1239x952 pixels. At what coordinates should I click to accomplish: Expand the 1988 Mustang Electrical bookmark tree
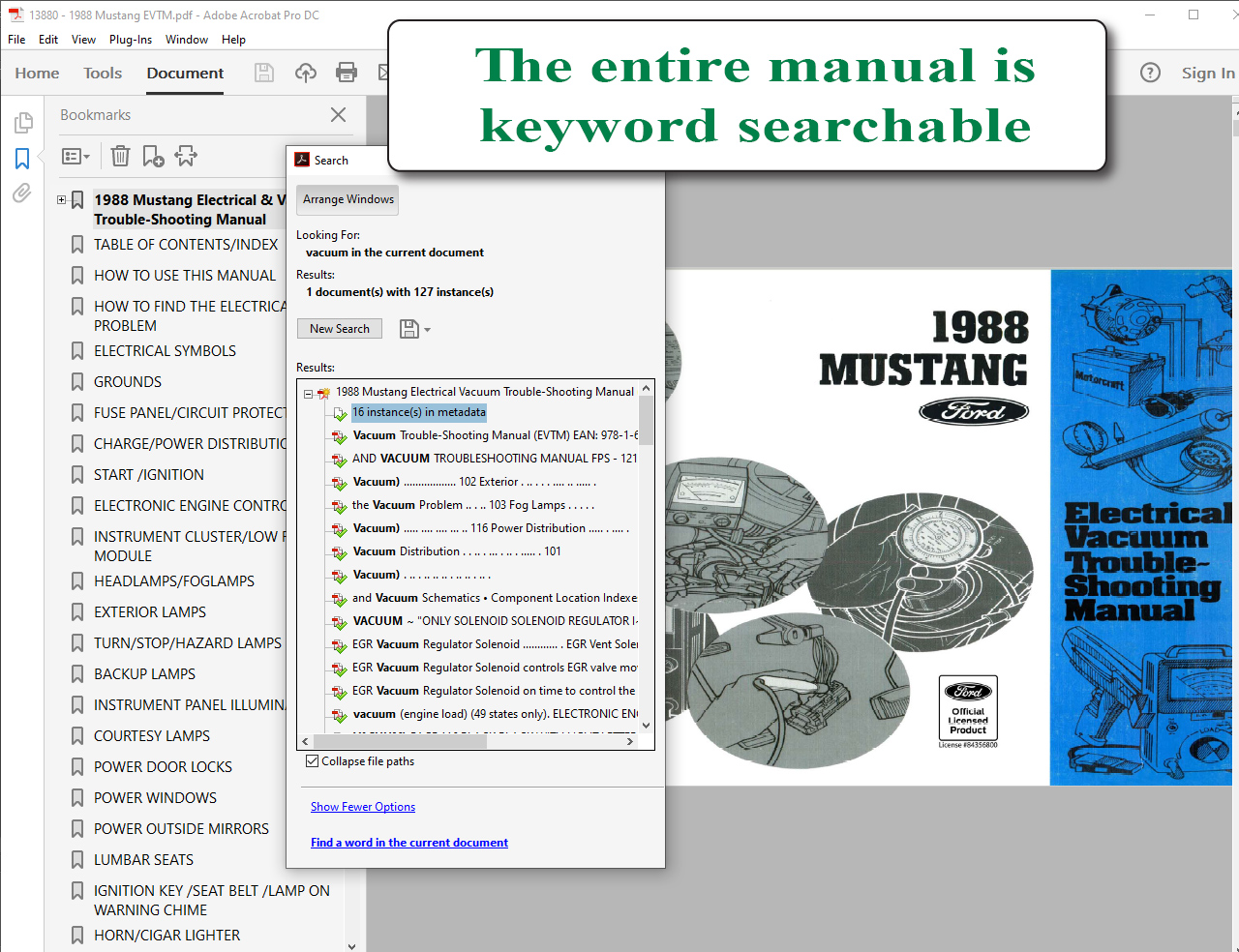61,200
